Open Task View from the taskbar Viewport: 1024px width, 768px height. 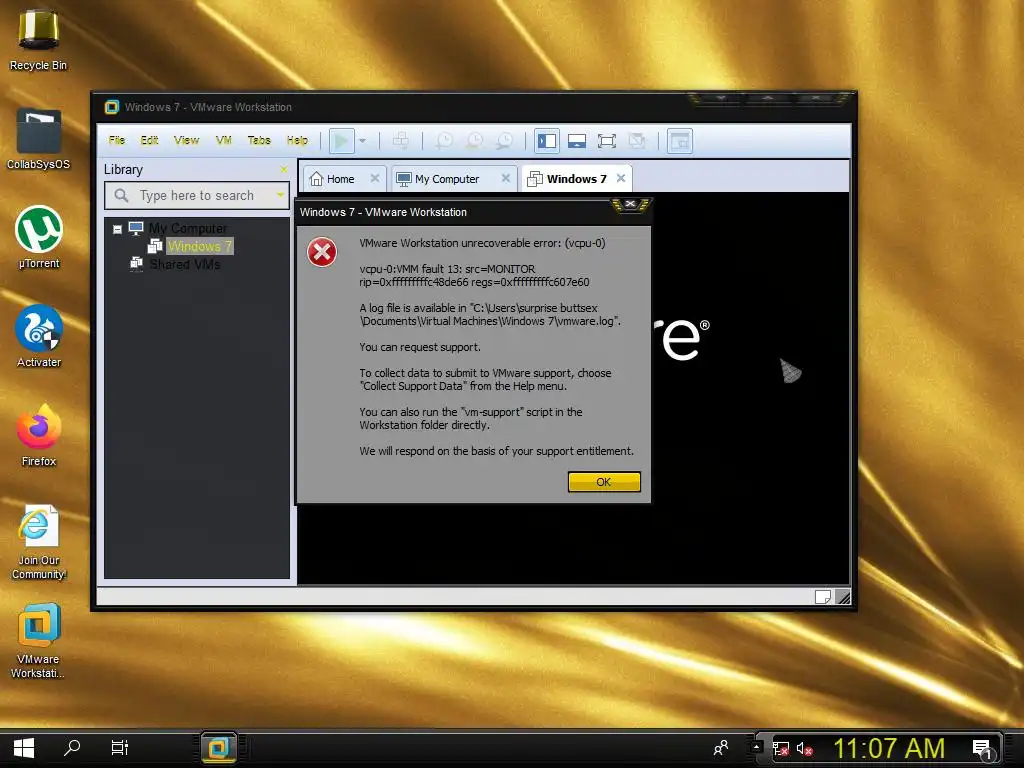[120, 748]
